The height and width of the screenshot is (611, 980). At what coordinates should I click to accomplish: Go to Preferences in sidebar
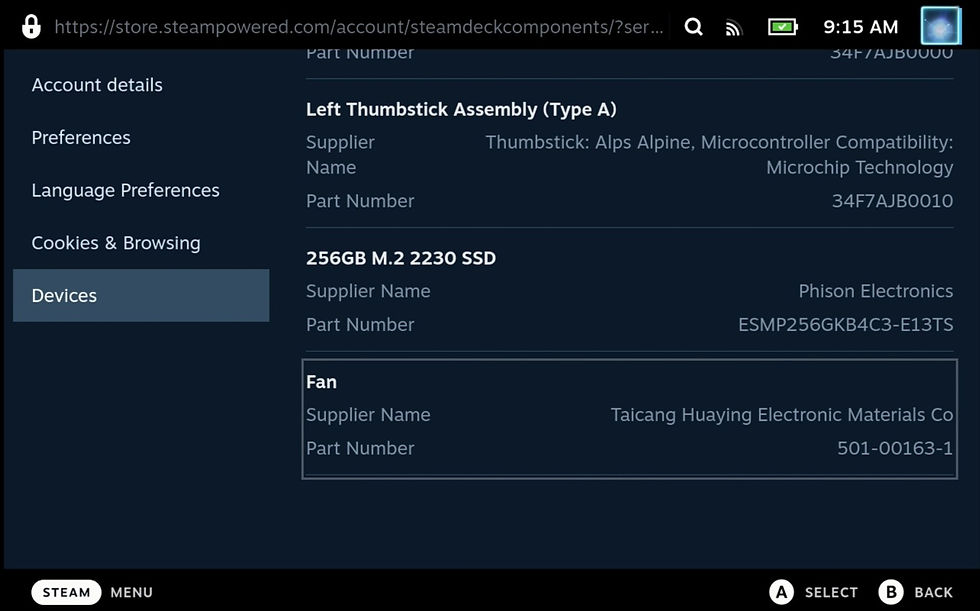click(x=81, y=137)
